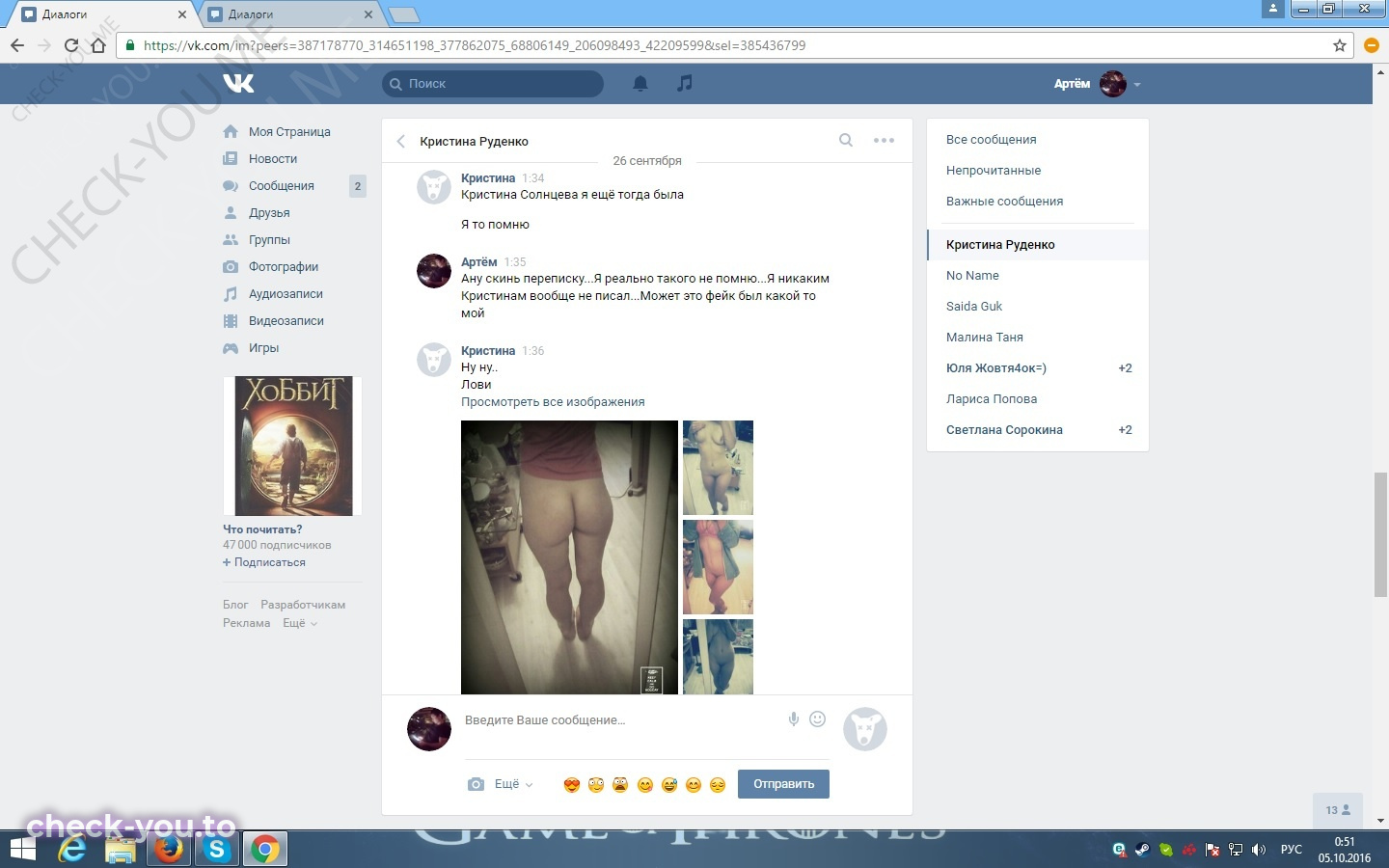Show 'Важные сообщения' filter
This screenshot has height=868, width=1389.
coord(1004,202)
